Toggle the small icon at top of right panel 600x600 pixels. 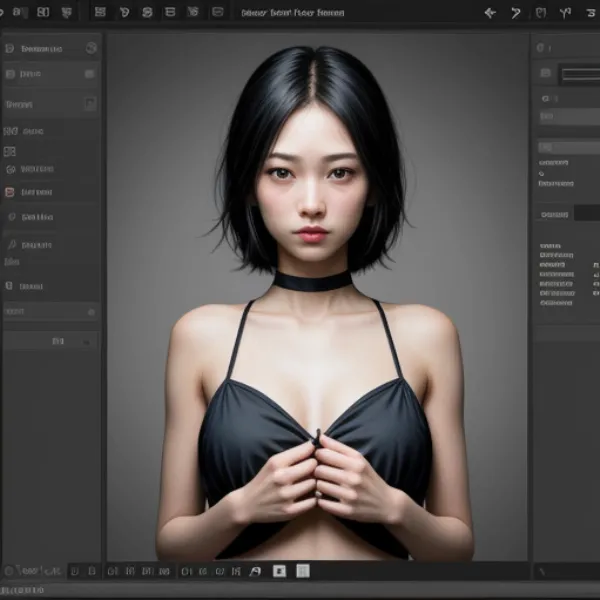click(x=541, y=48)
